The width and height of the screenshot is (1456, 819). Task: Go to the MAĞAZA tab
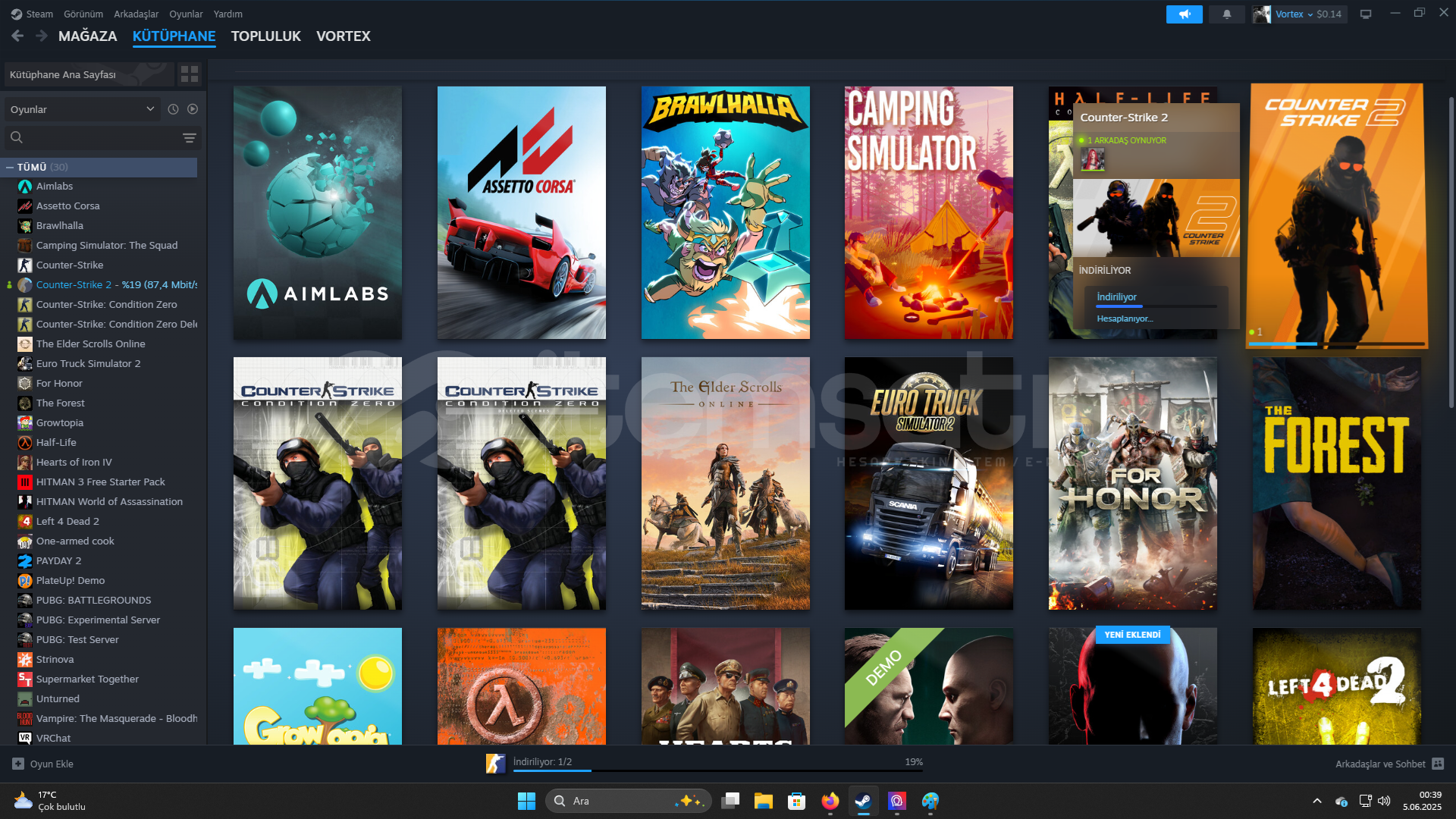tap(88, 36)
